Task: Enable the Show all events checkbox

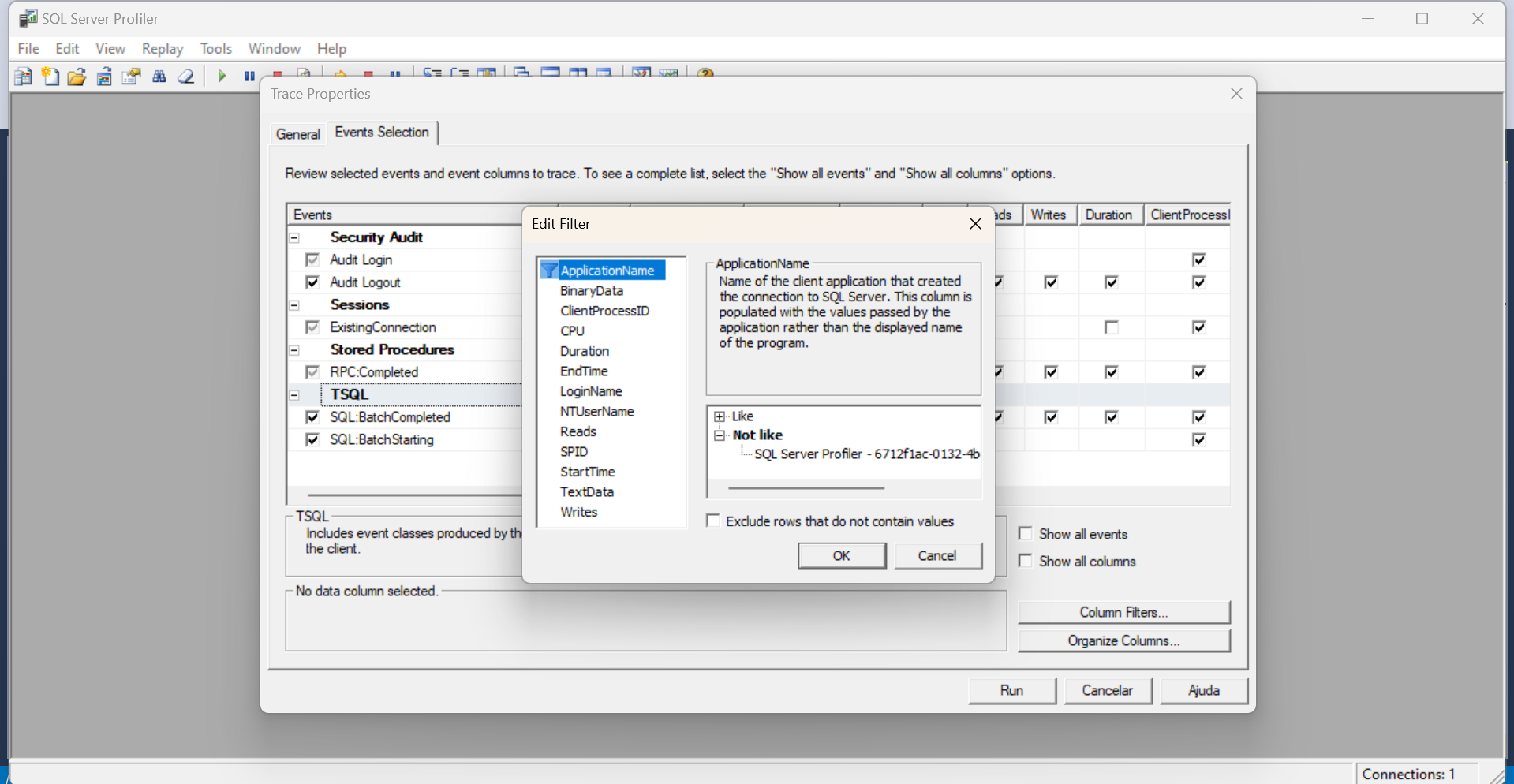Action: (x=1026, y=534)
